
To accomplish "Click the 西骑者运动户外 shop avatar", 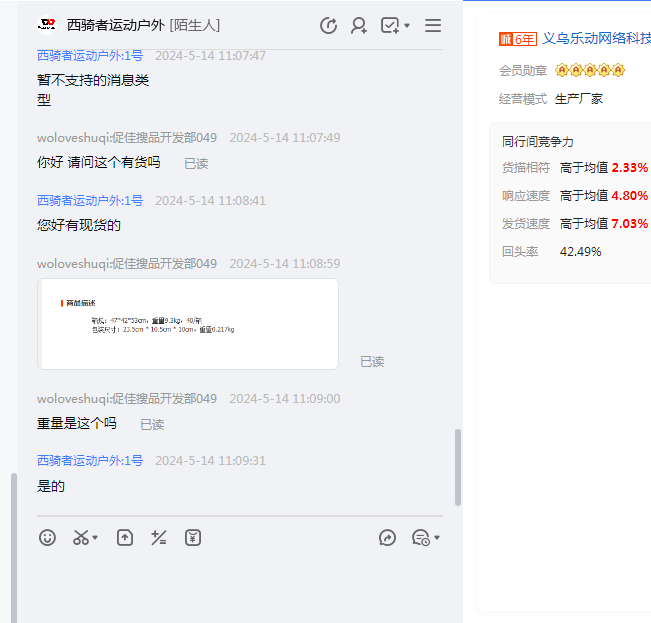I will click(46, 25).
